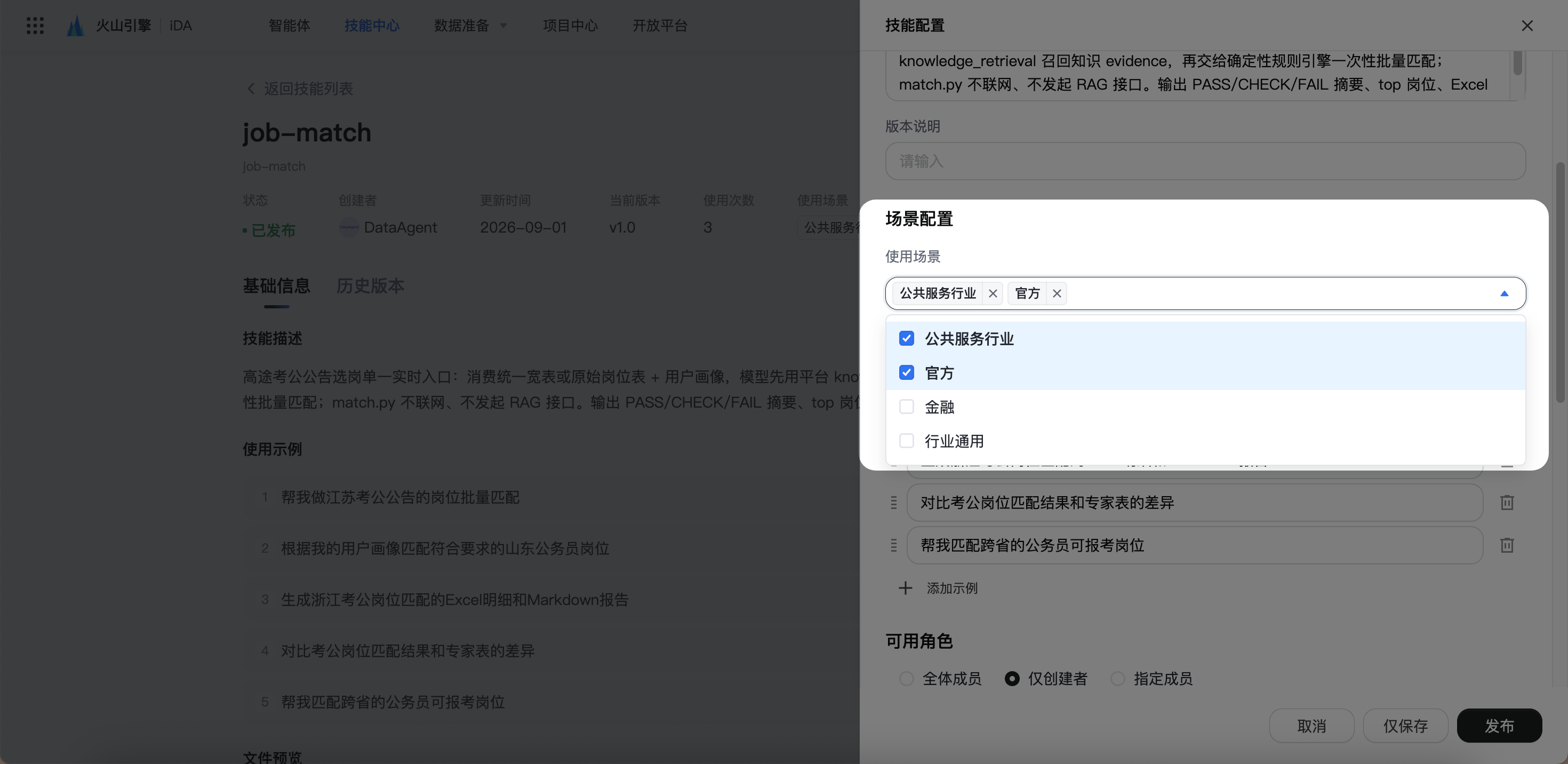The width and height of the screenshot is (1568, 764).
Task: Open the 技能中心 nav item
Action: click(x=372, y=26)
